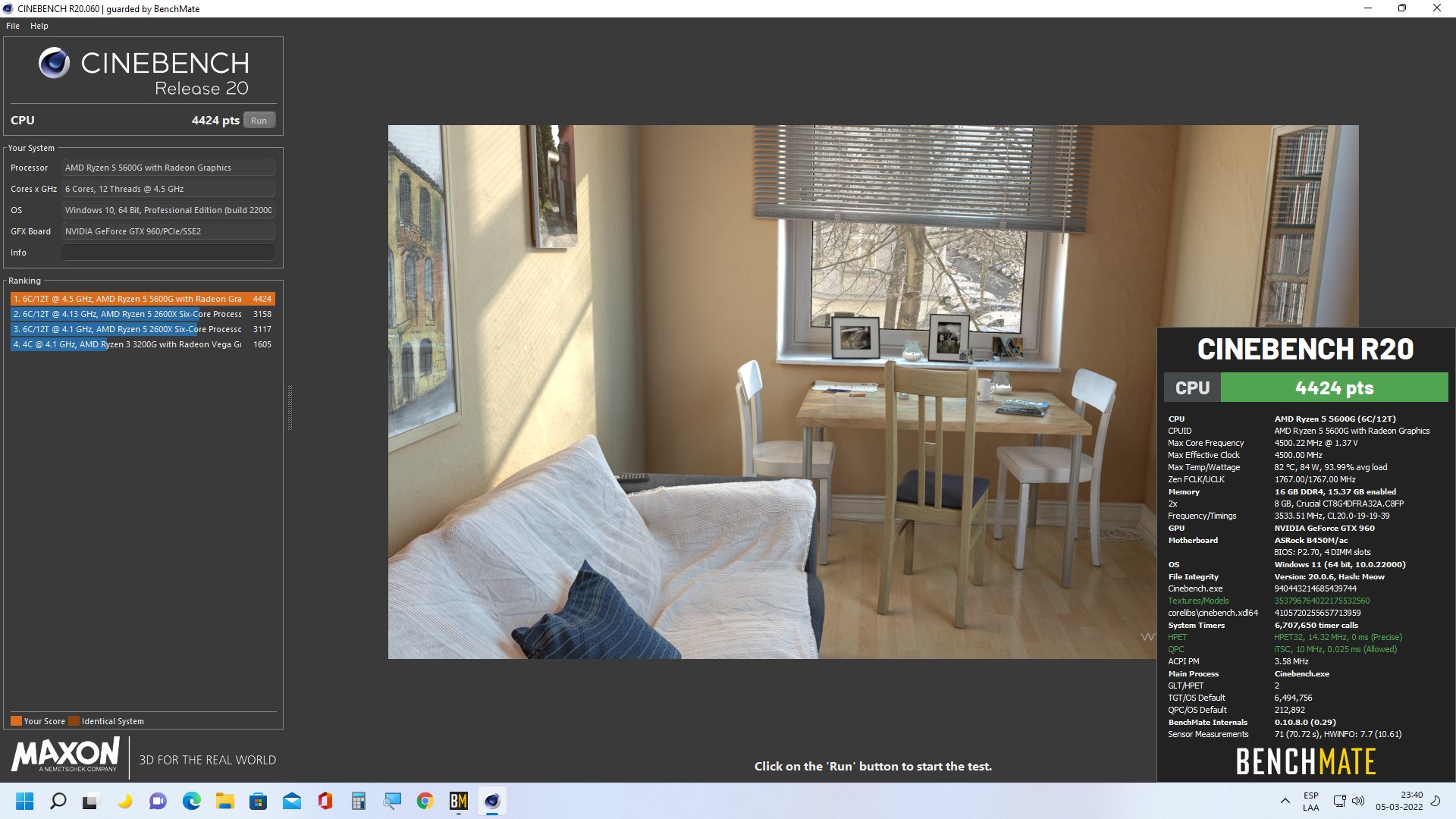The image size is (1456, 819).
Task: Open the monitor magnifier app in taskbar
Action: [x=392, y=801]
